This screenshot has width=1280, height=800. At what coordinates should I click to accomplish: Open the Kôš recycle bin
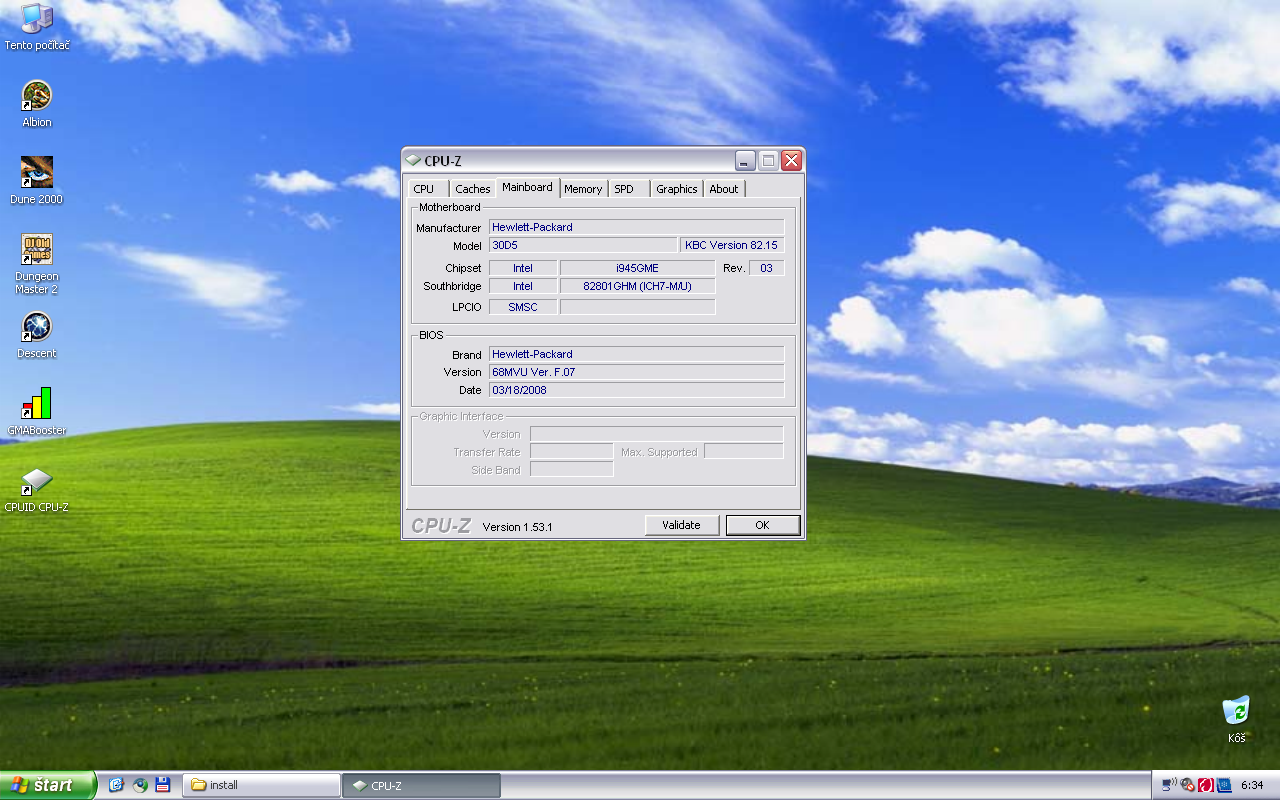(x=1237, y=720)
